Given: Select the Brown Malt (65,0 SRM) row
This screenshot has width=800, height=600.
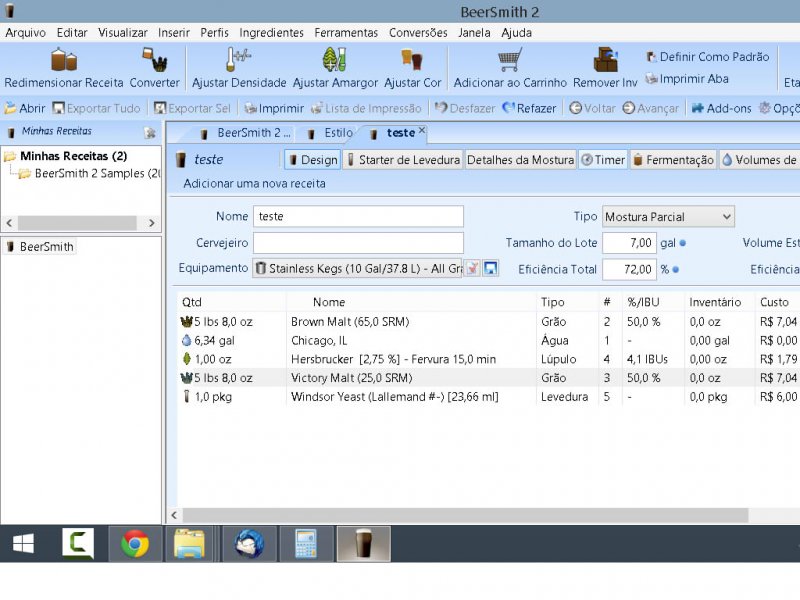Looking at the screenshot, I should click(488, 322).
